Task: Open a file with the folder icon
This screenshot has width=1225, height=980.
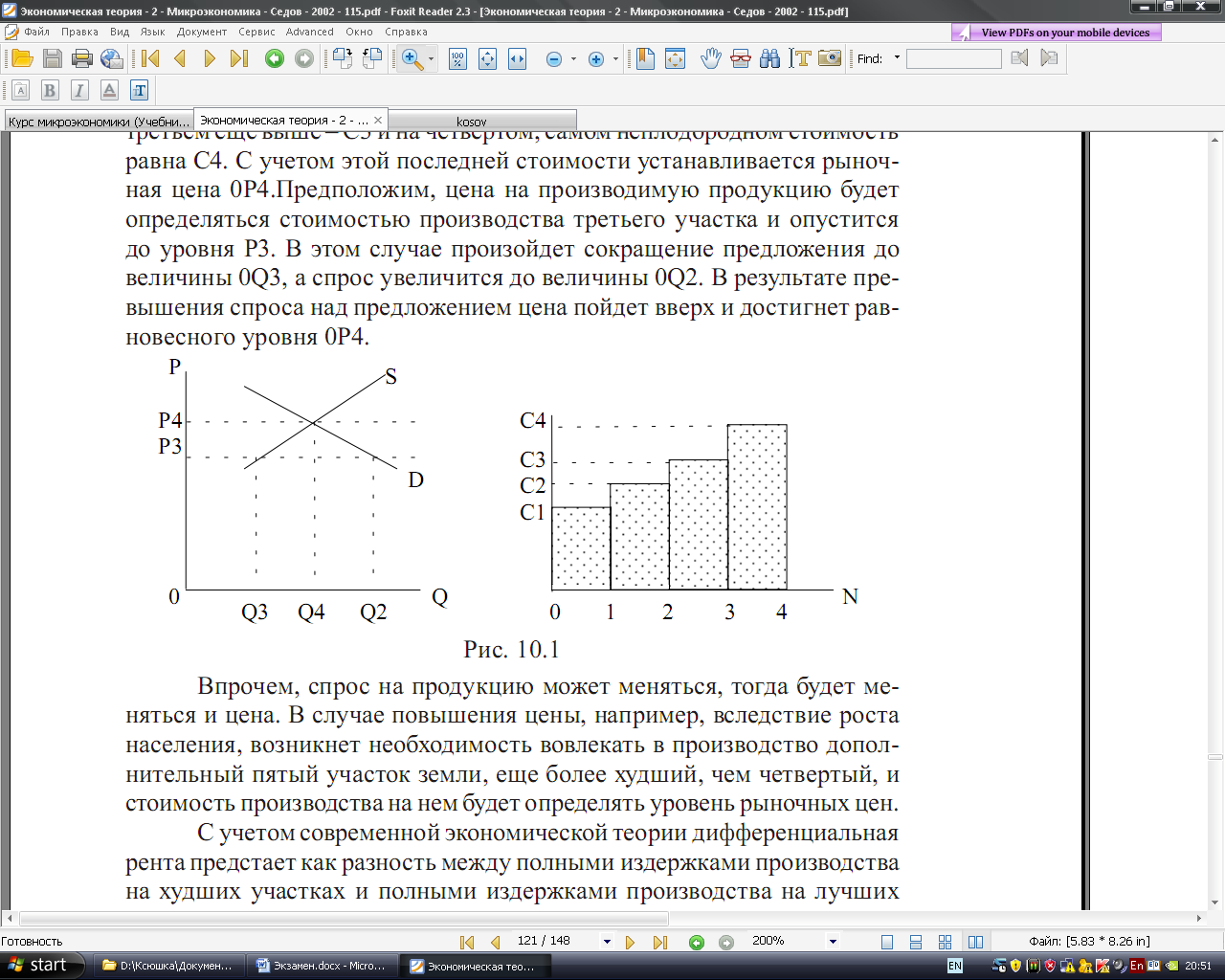Action: click(22, 58)
